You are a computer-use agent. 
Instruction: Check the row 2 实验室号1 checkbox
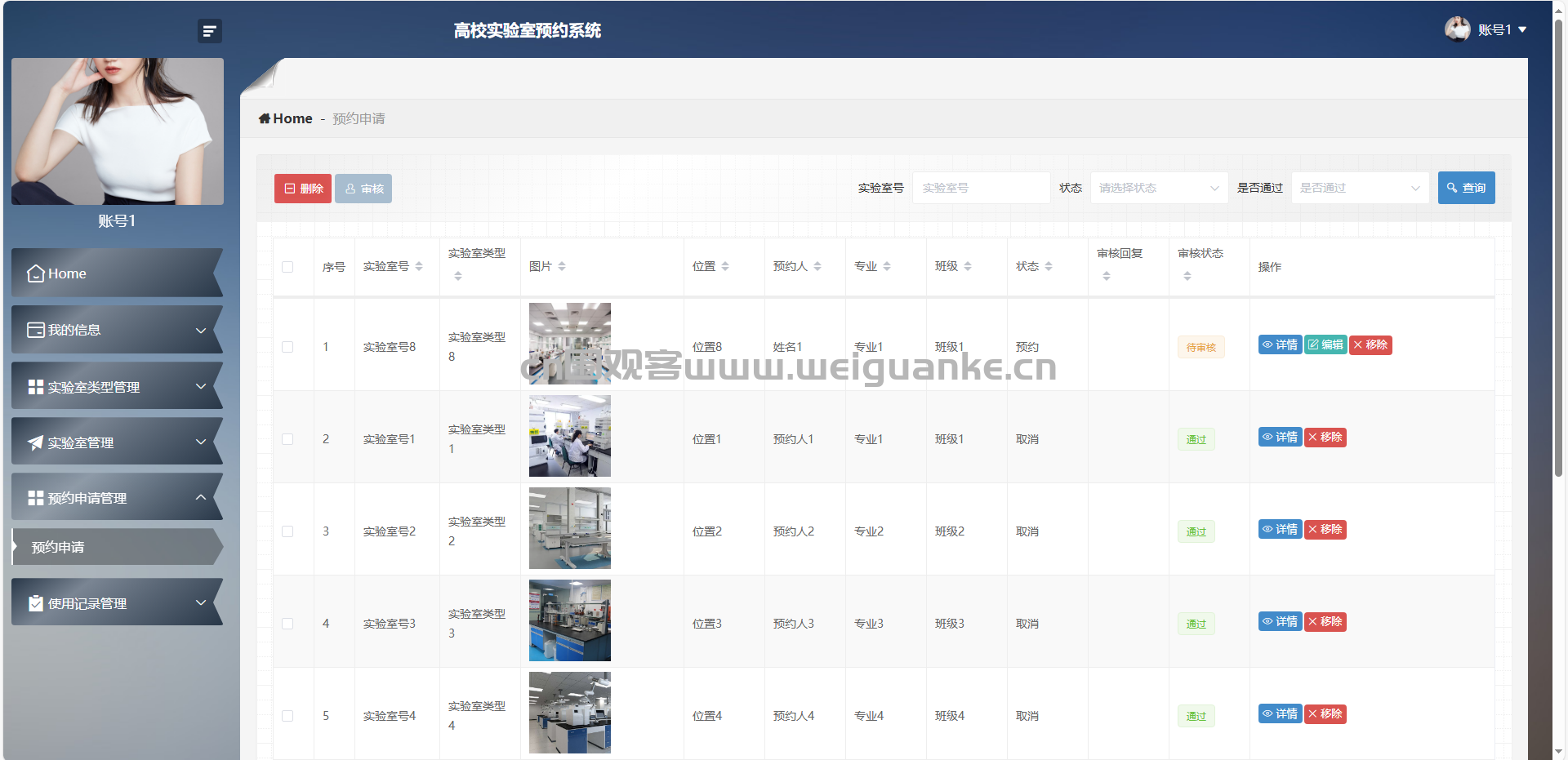(287, 439)
